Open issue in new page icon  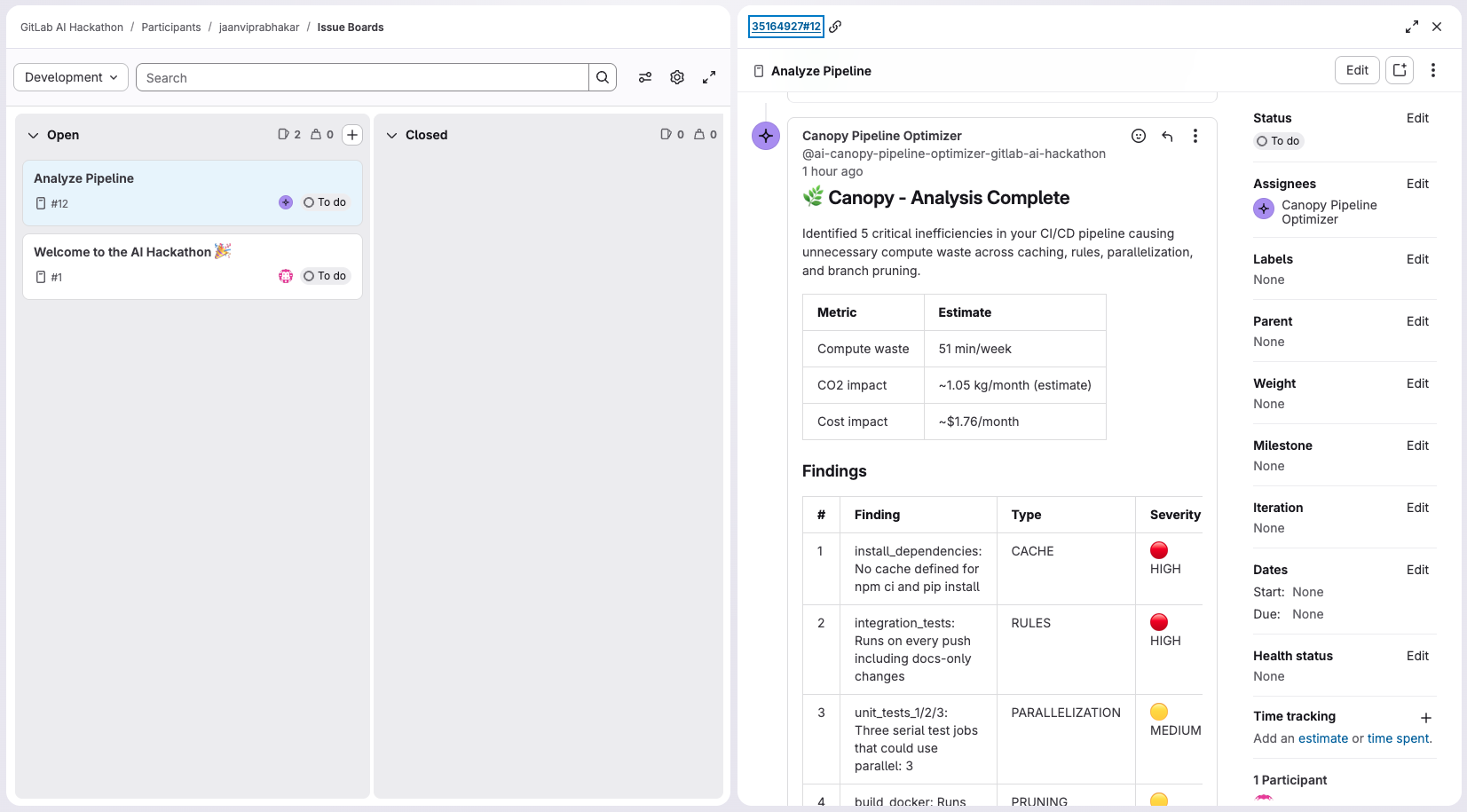point(1400,70)
